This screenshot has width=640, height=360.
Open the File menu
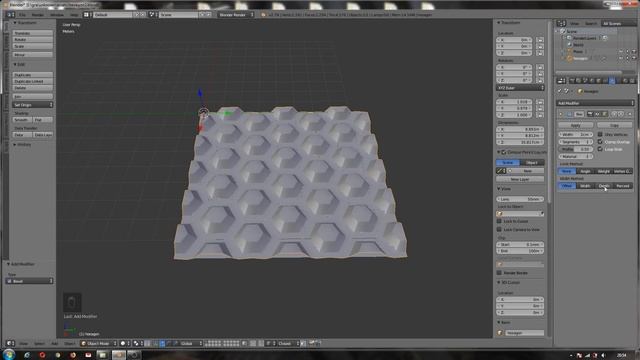22,15
